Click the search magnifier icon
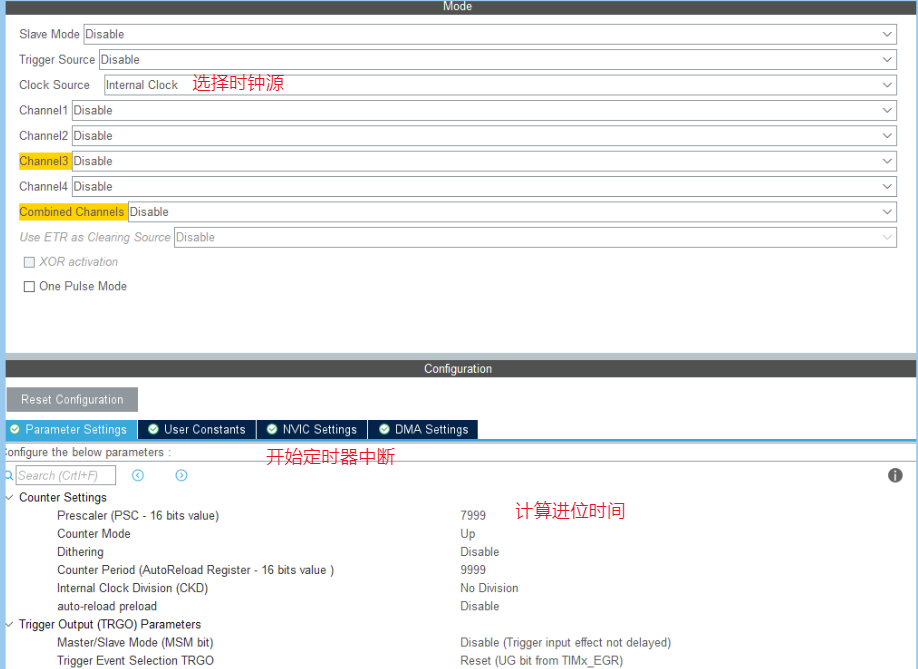This screenshot has width=918, height=669. point(9,476)
